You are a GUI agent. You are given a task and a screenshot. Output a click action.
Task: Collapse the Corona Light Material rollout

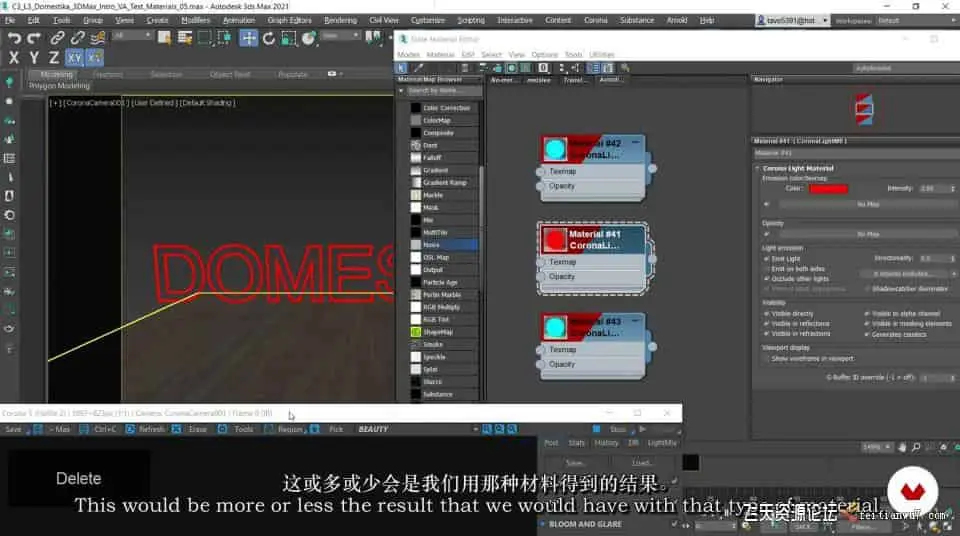tap(757, 168)
